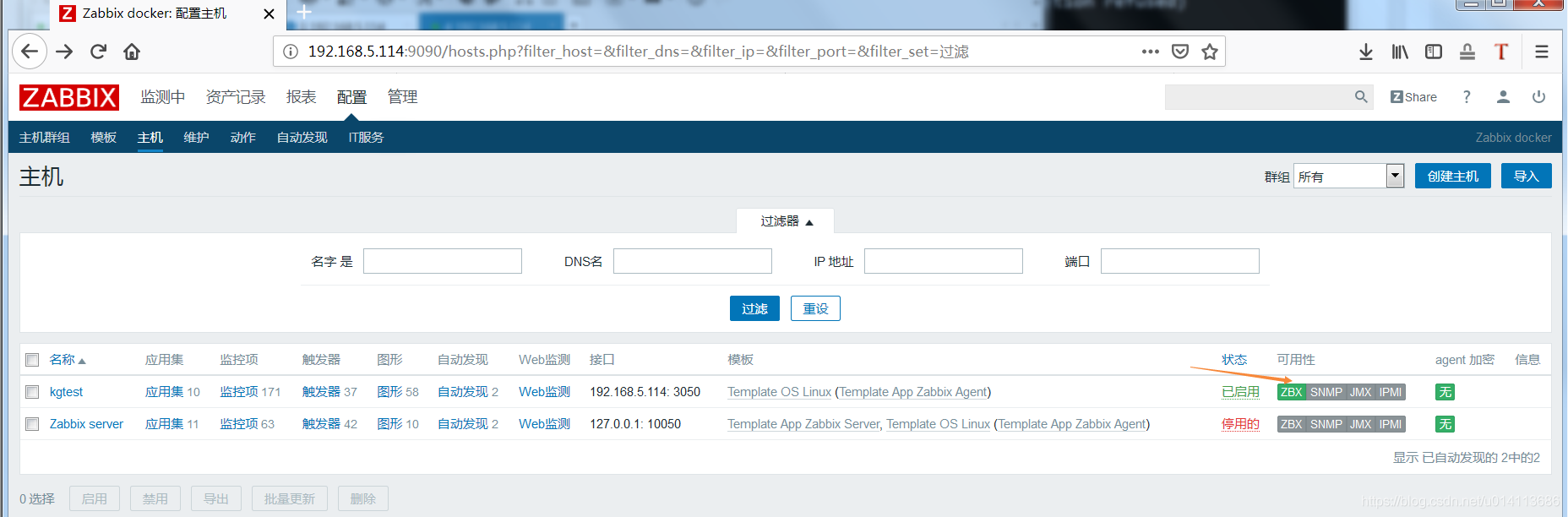This screenshot has width=1568, height=517.
Task: Toggle kgtest 已启用 status
Action: [1240, 392]
